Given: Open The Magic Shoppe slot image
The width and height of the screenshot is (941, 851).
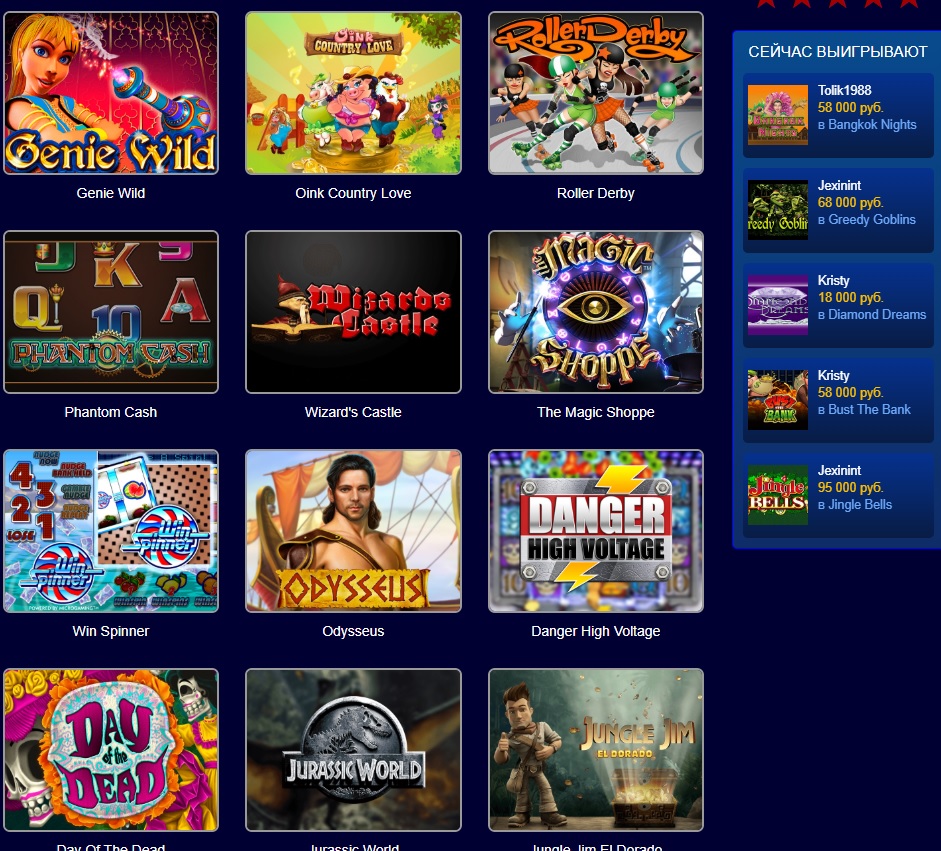Looking at the screenshot, I should 596,312.
